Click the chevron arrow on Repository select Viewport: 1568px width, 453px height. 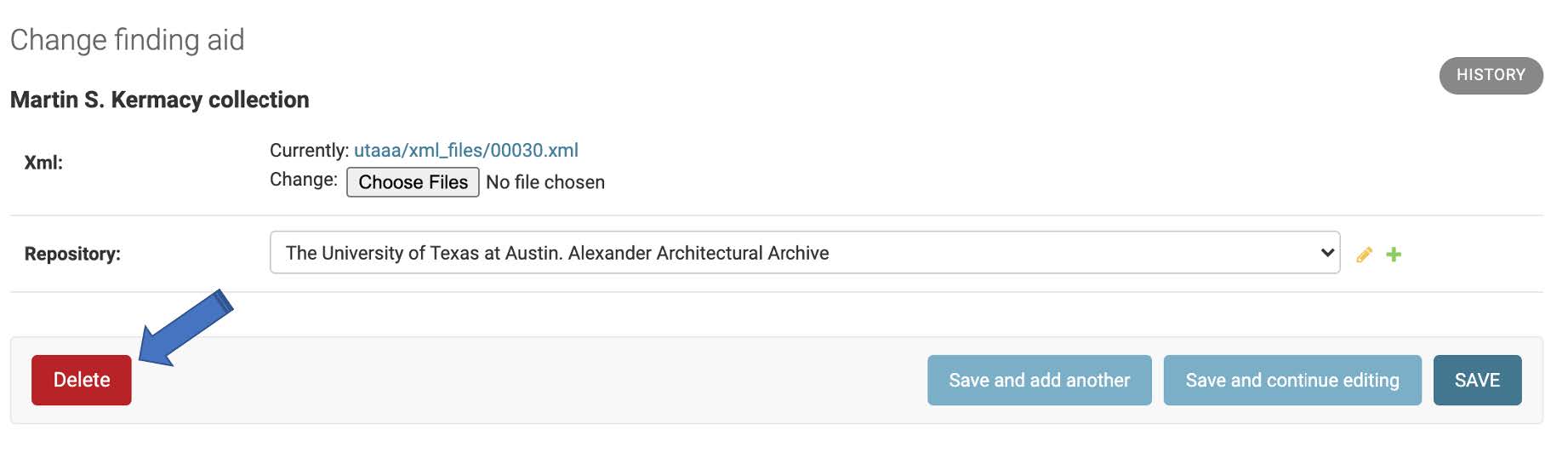point(1326,253)
